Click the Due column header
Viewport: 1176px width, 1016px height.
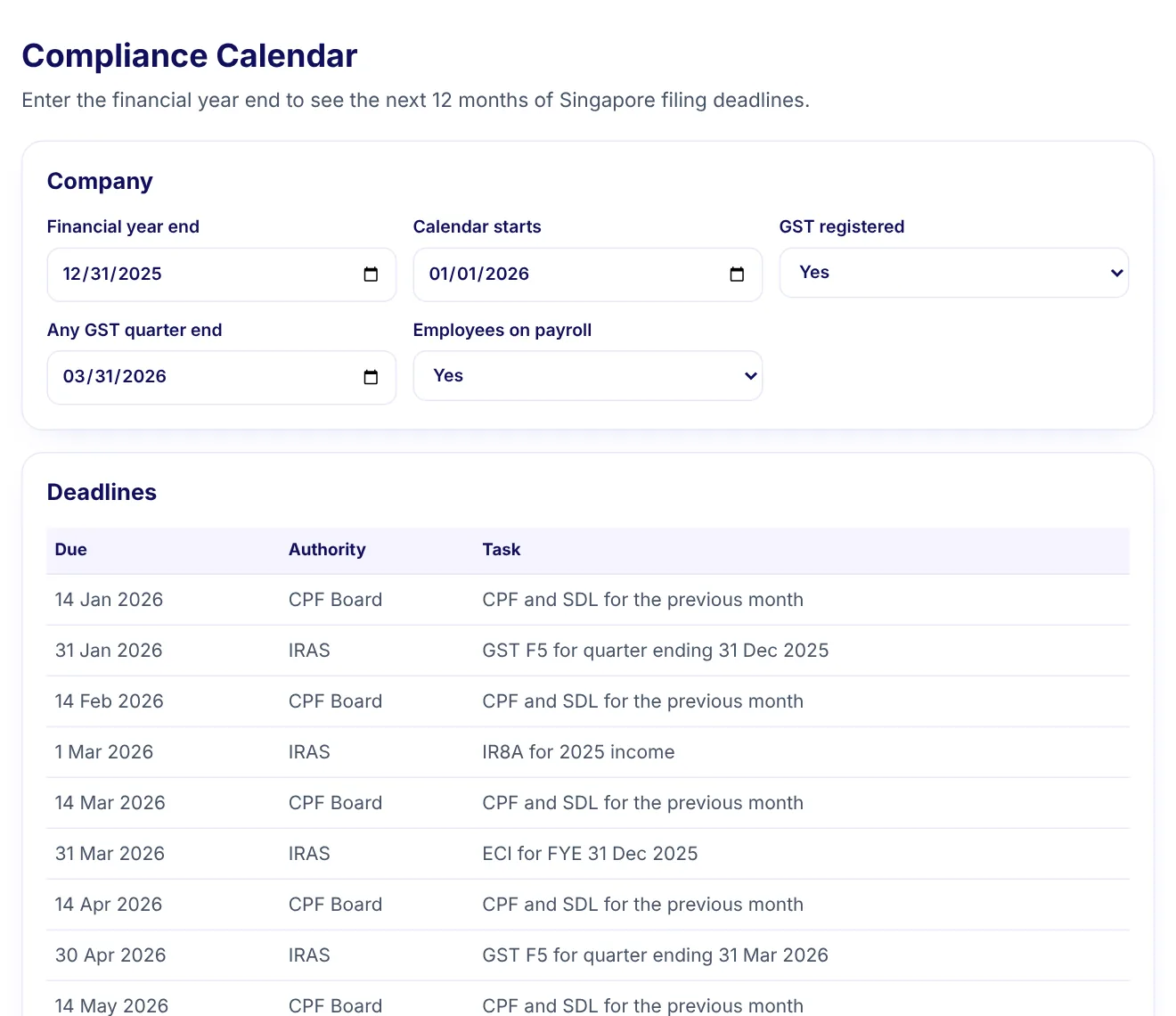(71, 550)
